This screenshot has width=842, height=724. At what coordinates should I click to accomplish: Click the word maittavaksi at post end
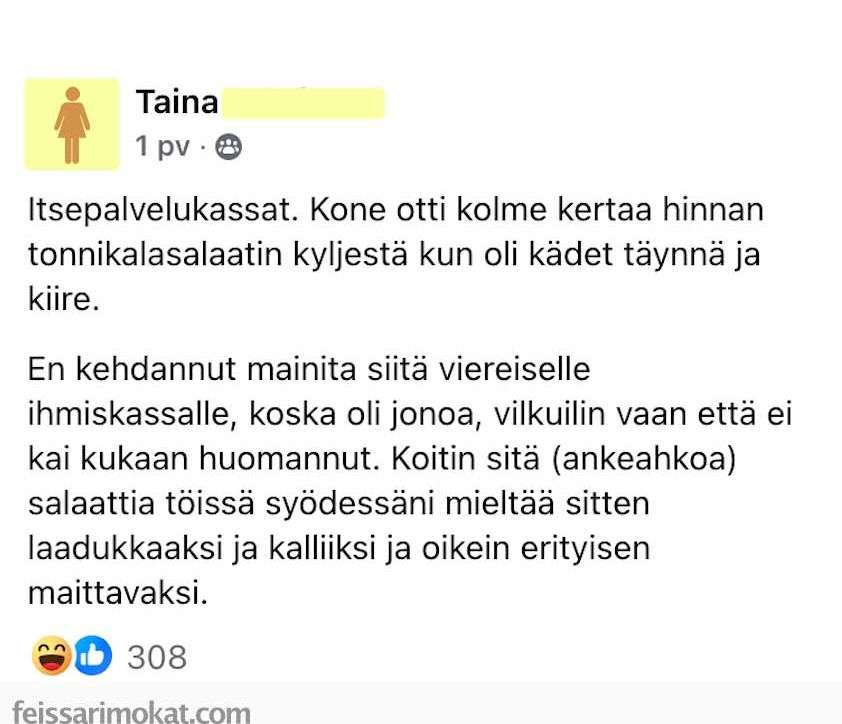point(118,594)
